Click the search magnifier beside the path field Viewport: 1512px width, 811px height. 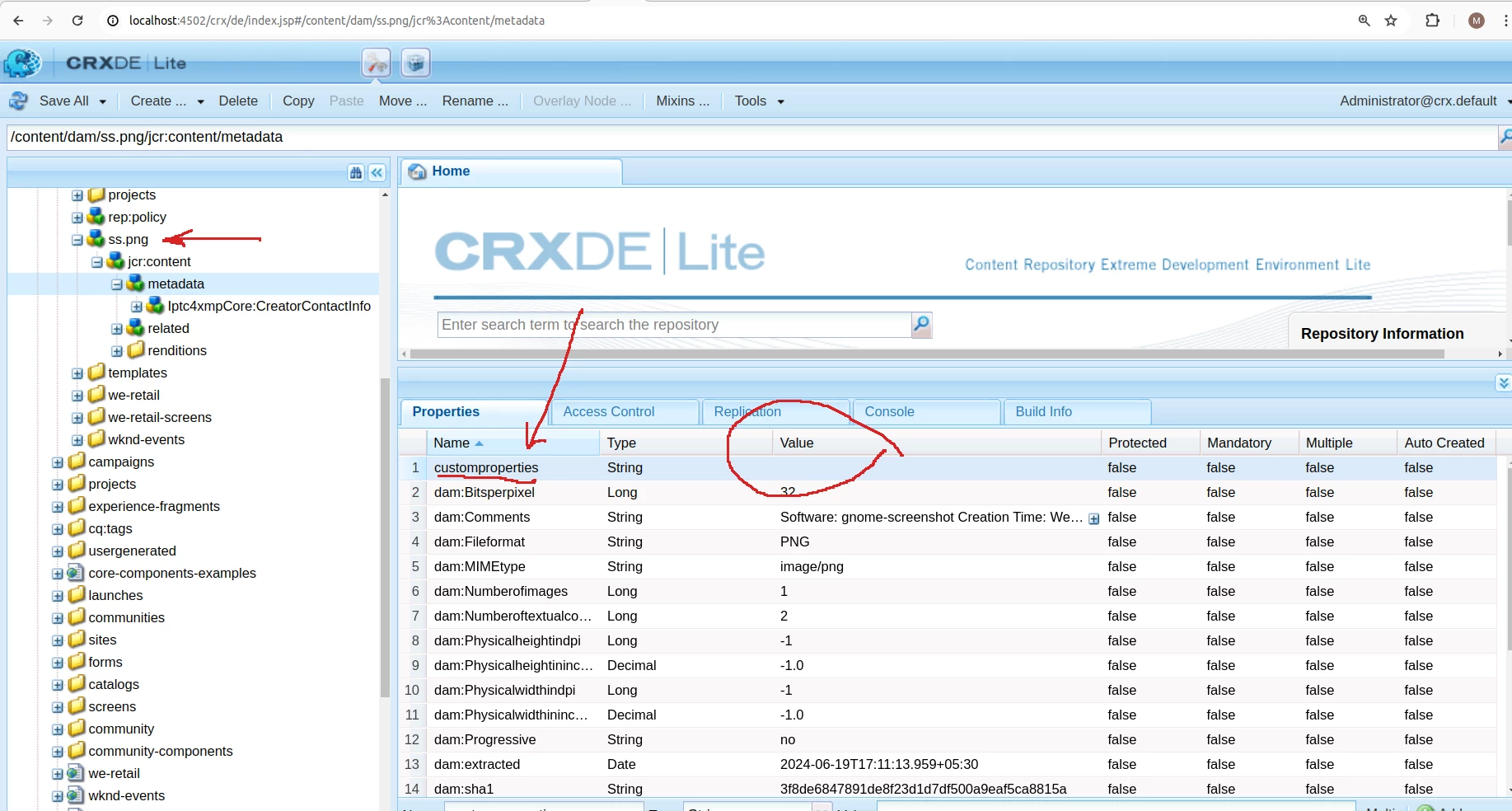coord(1505,137)
